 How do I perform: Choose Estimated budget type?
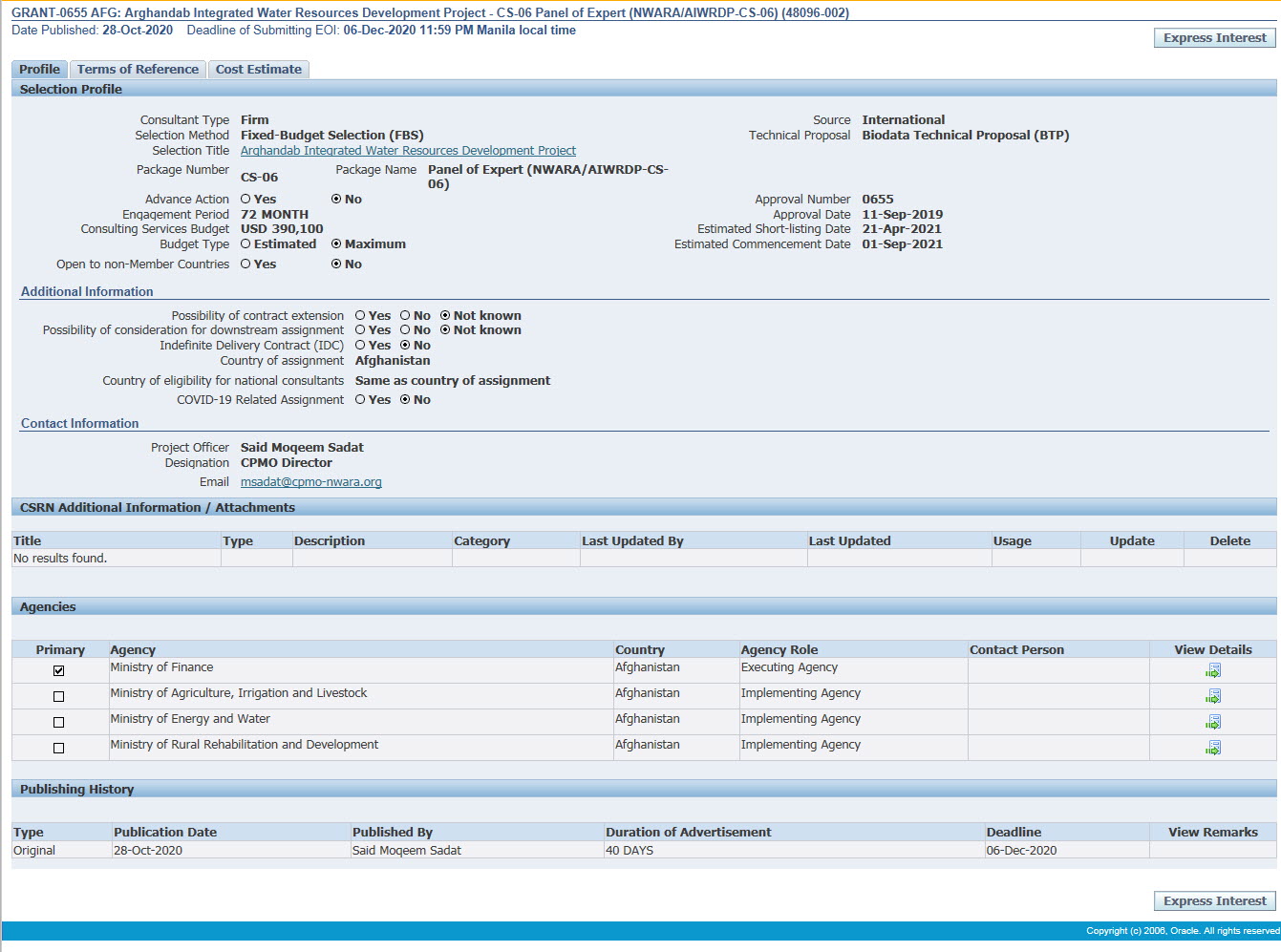(x=246, y=243)
